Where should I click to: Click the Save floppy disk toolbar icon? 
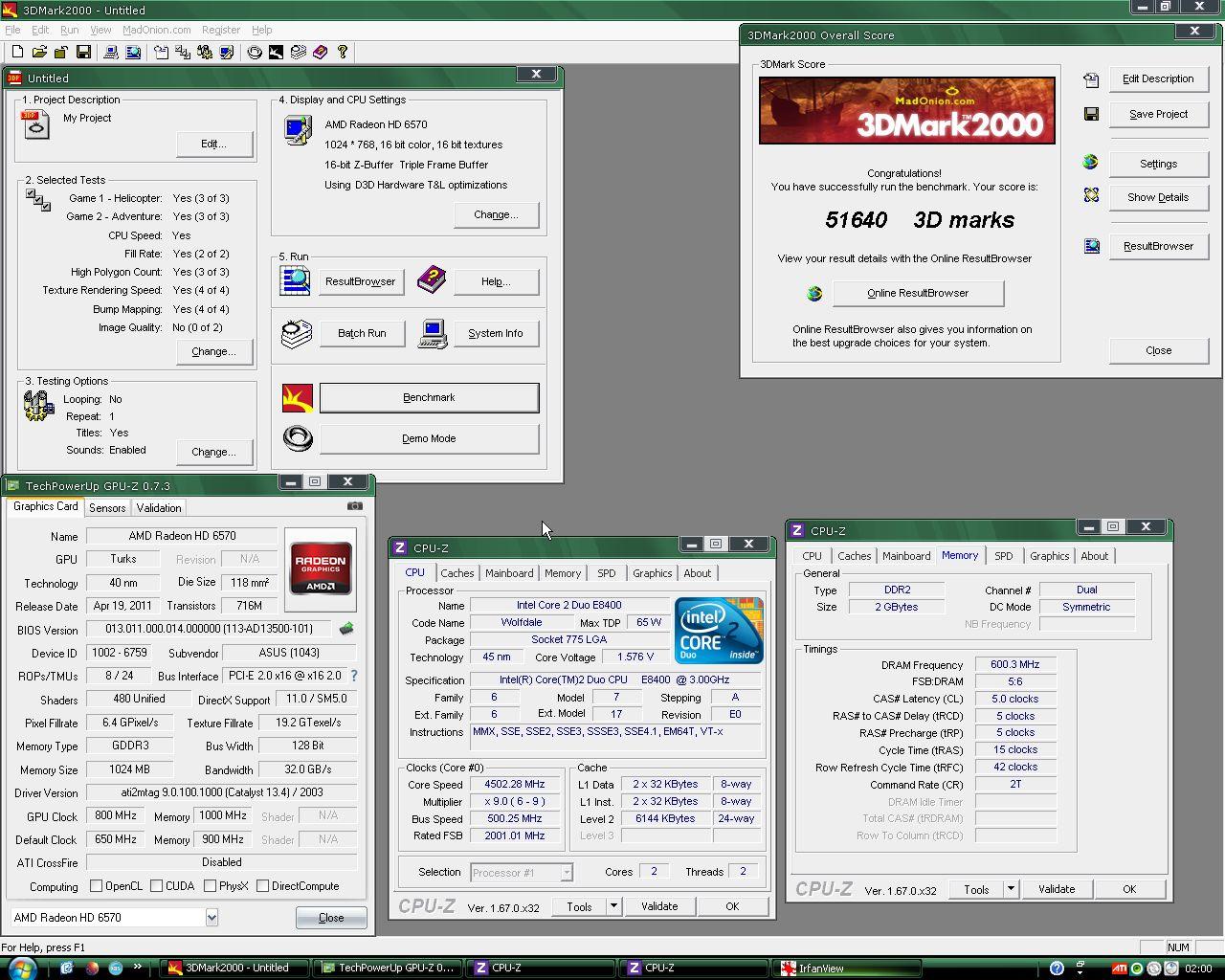click(83, 52)
